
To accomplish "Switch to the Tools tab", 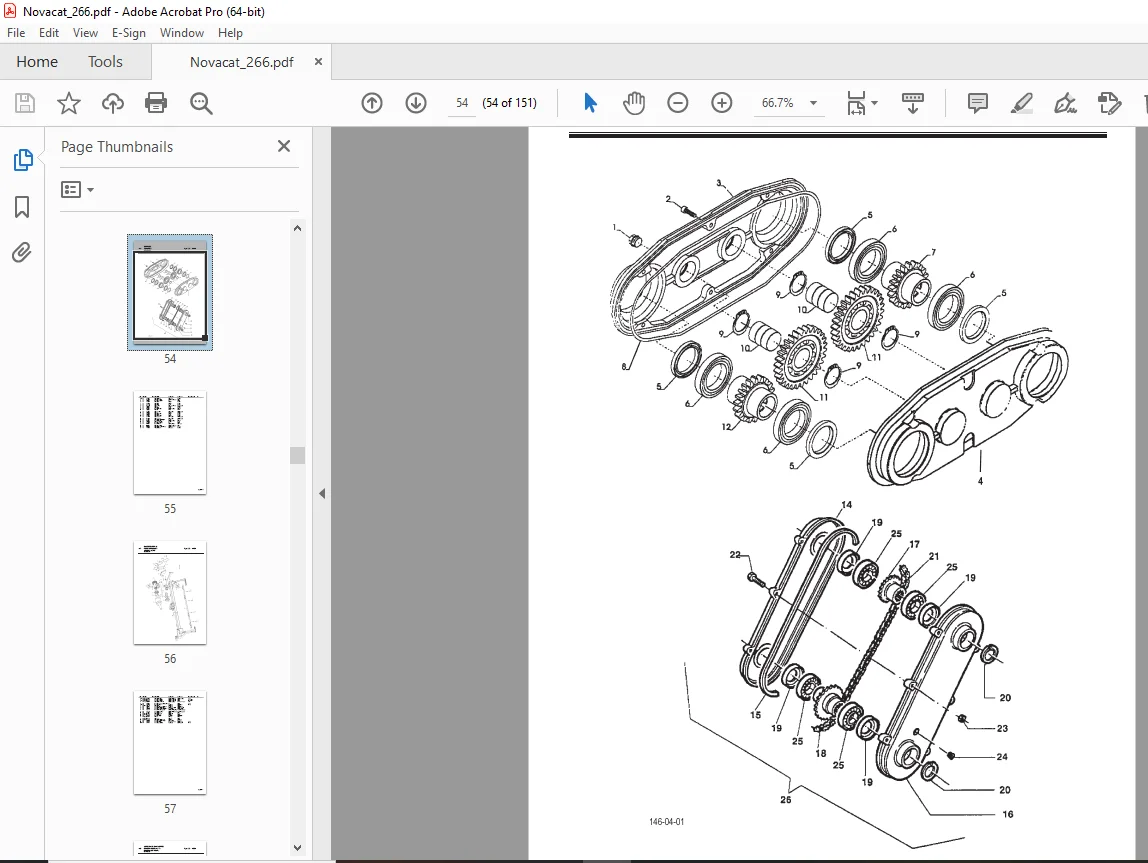I will [x=105, y=62].
